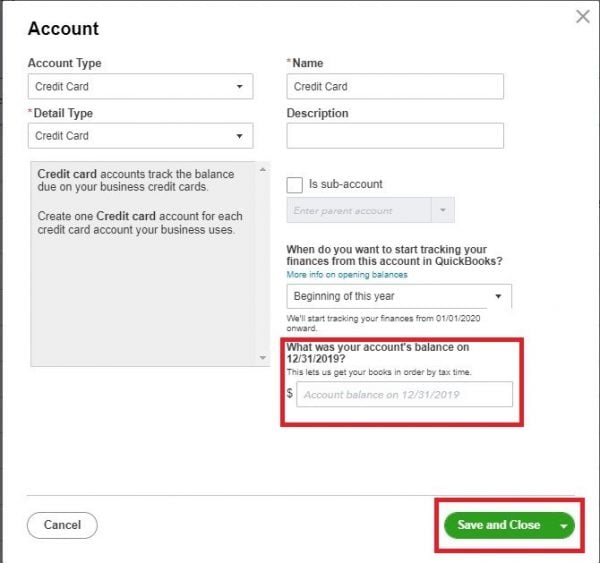600x563 pixels.
Task: Expand the Save and Close arrow options
Action: point(565,525)
